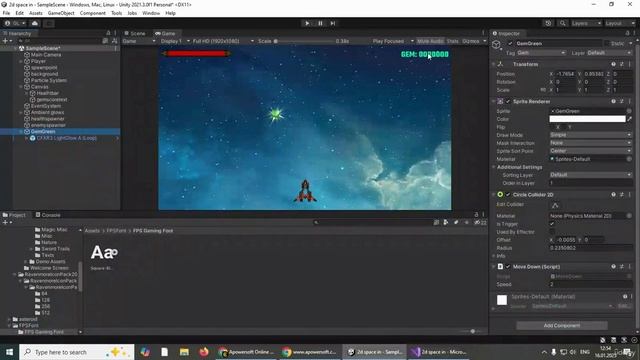Click the Position X field

tap(566, 74)
